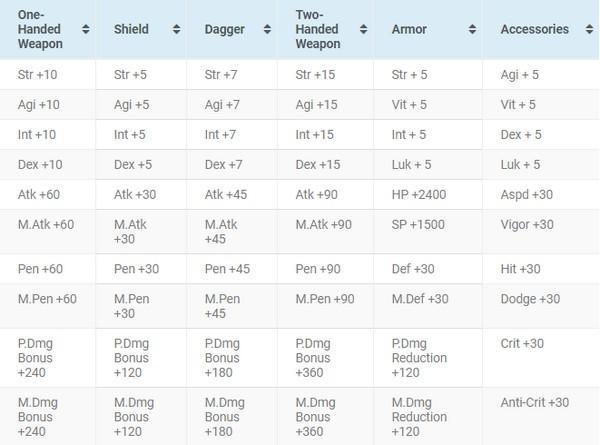Click the Two-Handed Weapon header text
Viewport: 600px width, 445px height.
318,29
